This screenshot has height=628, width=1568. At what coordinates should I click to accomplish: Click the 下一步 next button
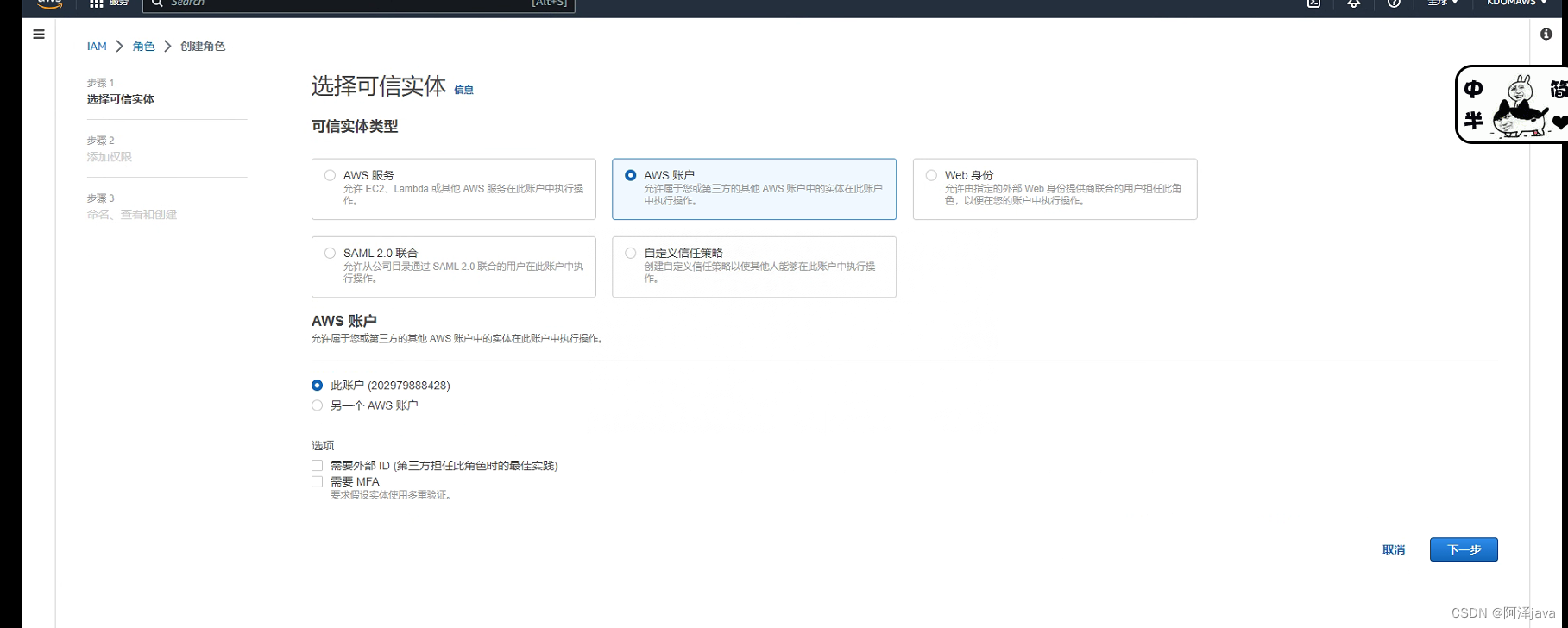[1464, 549]
